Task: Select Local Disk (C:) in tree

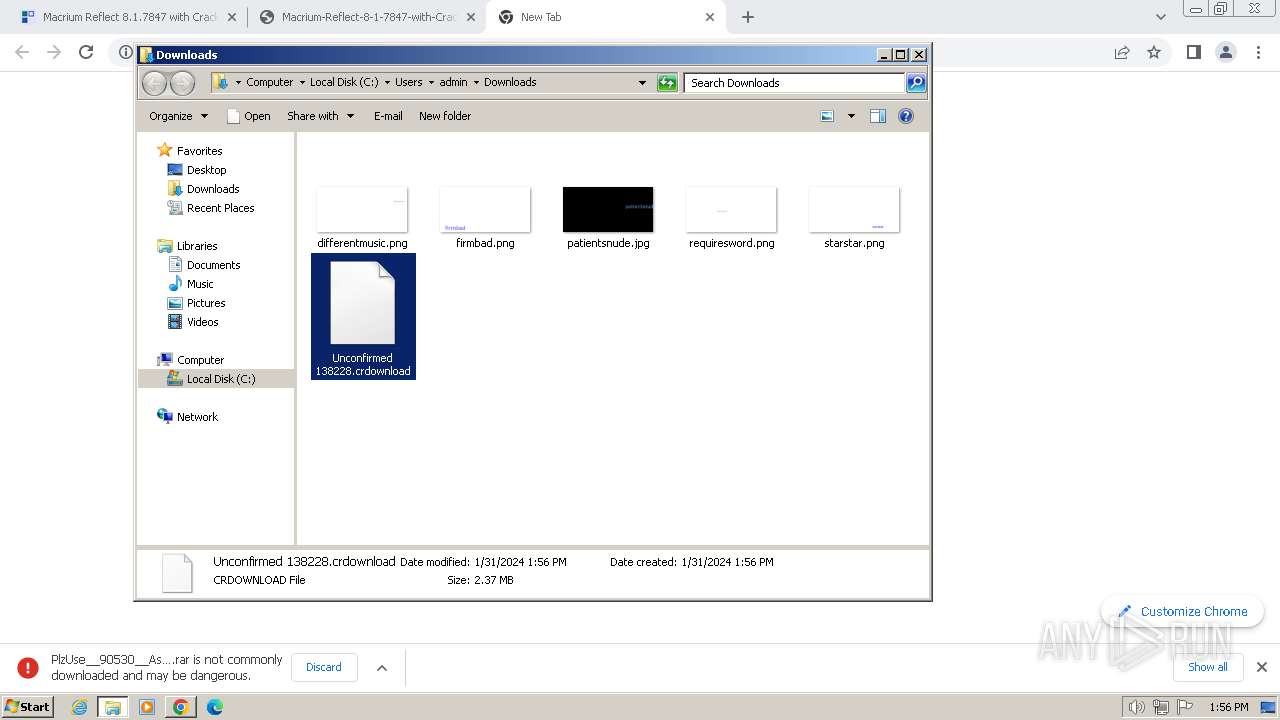Action: (x=211, y=379)
